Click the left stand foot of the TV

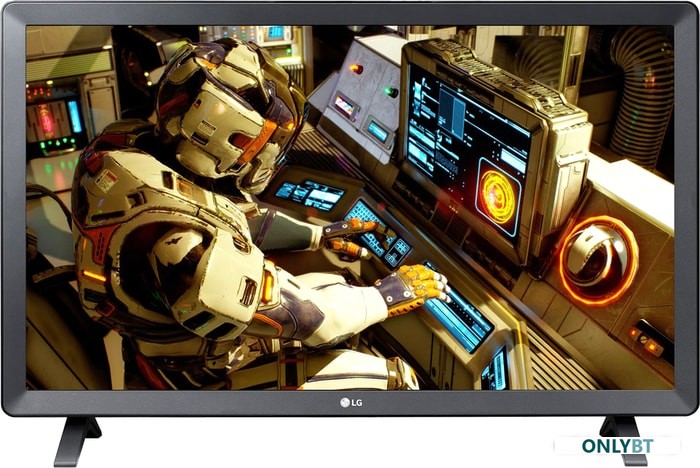click(x=77, y=441)
